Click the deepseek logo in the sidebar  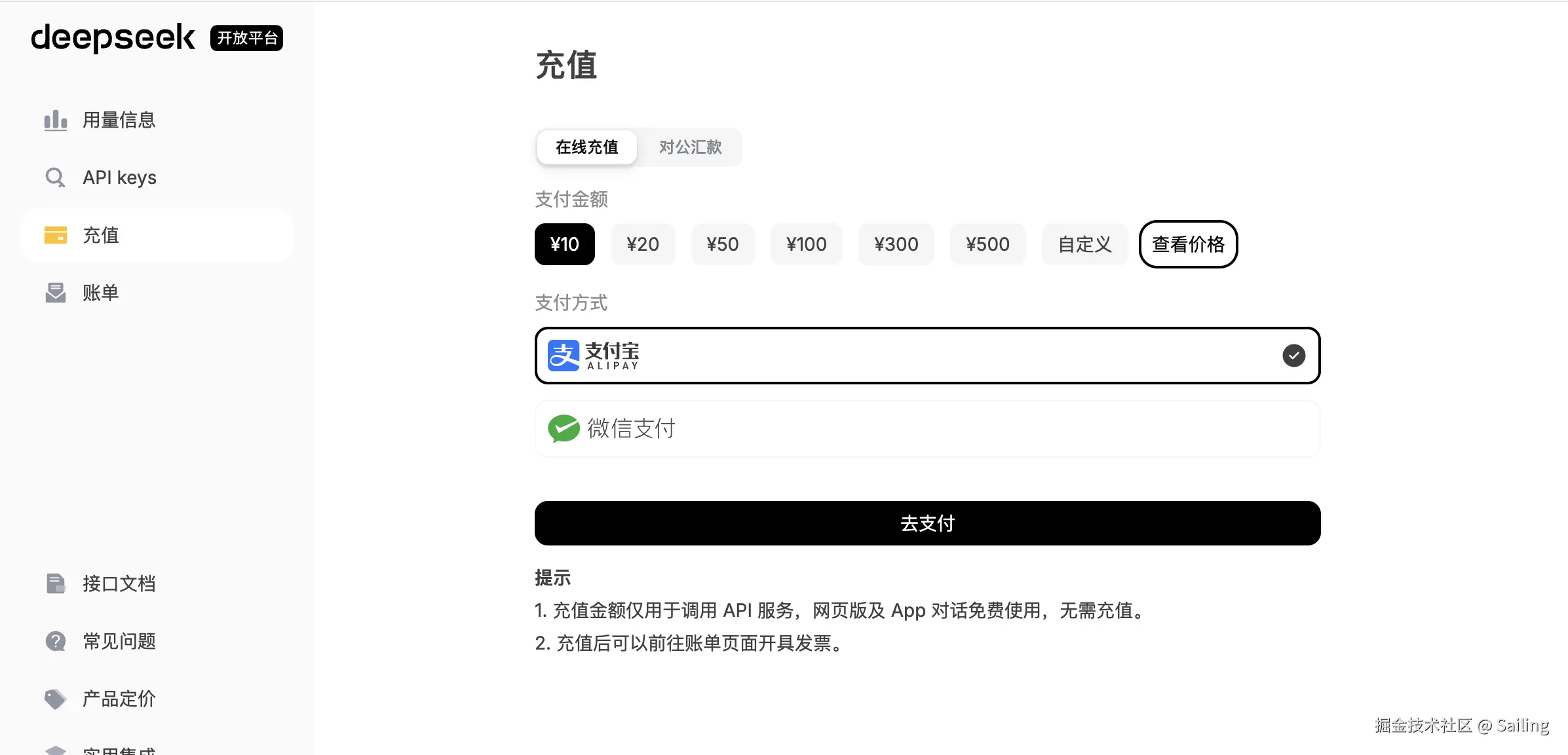(x=113, y=37)
